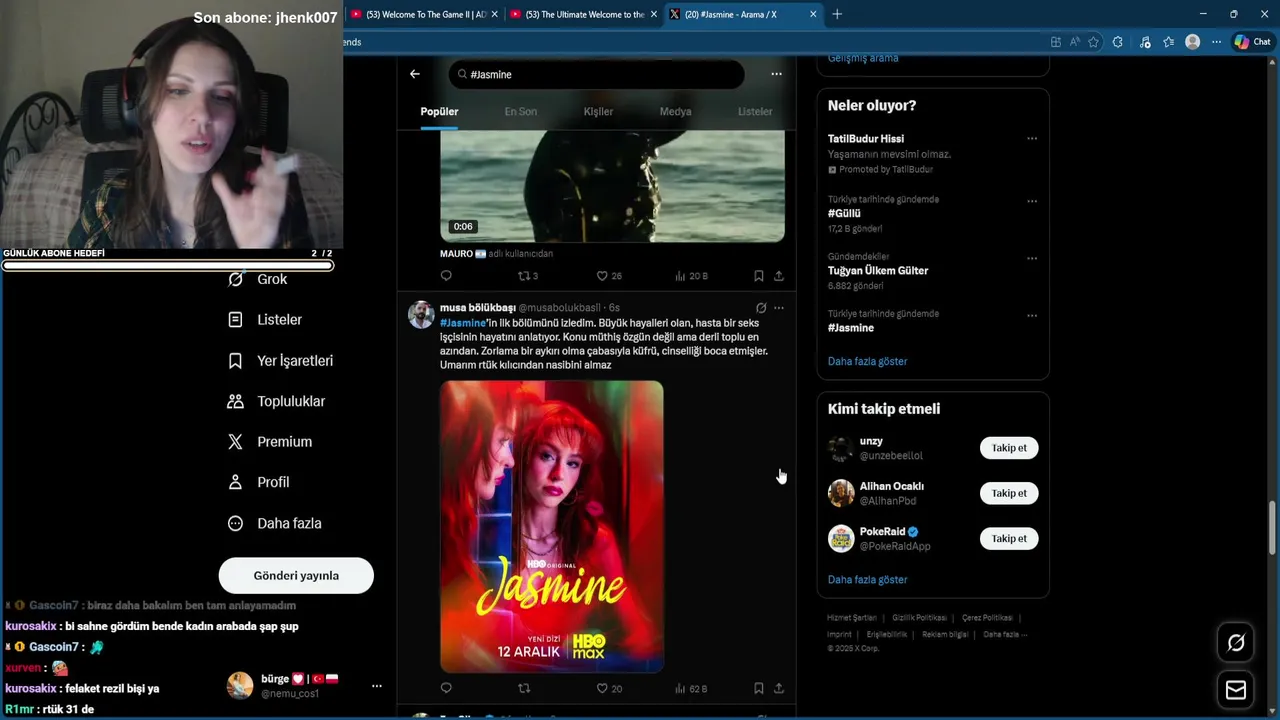Expand Daha fazla in the sidebar
Screen dimensions: 1280x720
(275, 523)
